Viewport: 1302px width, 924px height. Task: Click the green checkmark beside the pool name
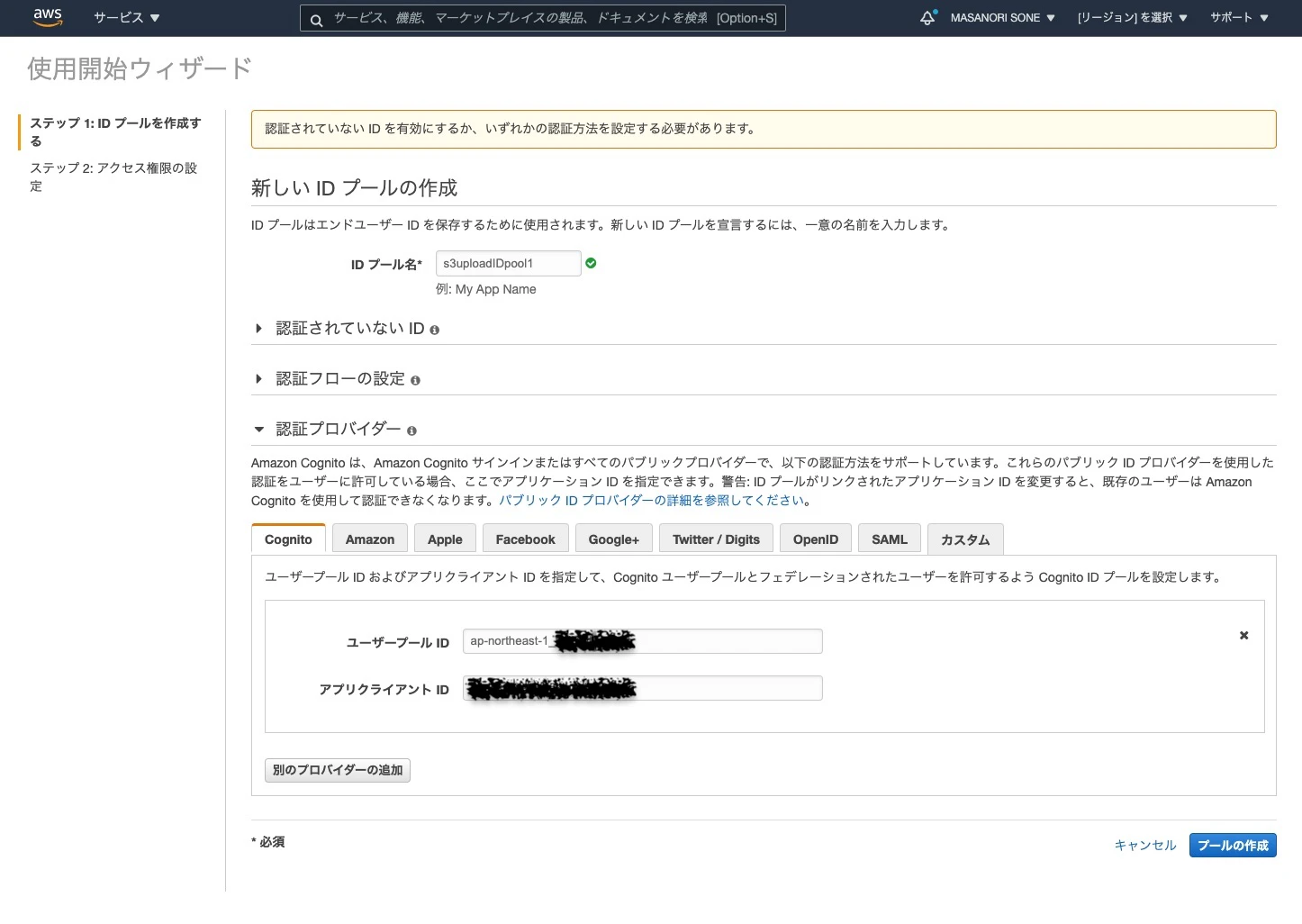(591, 262)
